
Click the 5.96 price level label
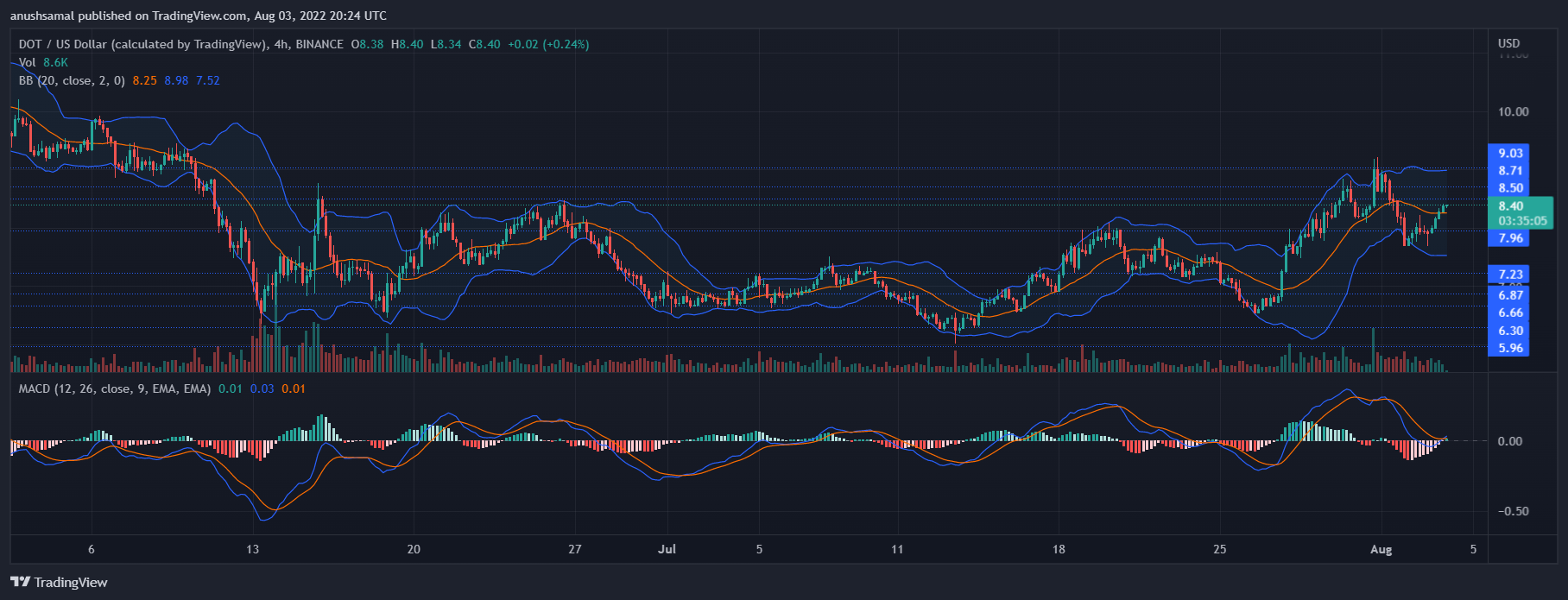[x=1509, y=348]
